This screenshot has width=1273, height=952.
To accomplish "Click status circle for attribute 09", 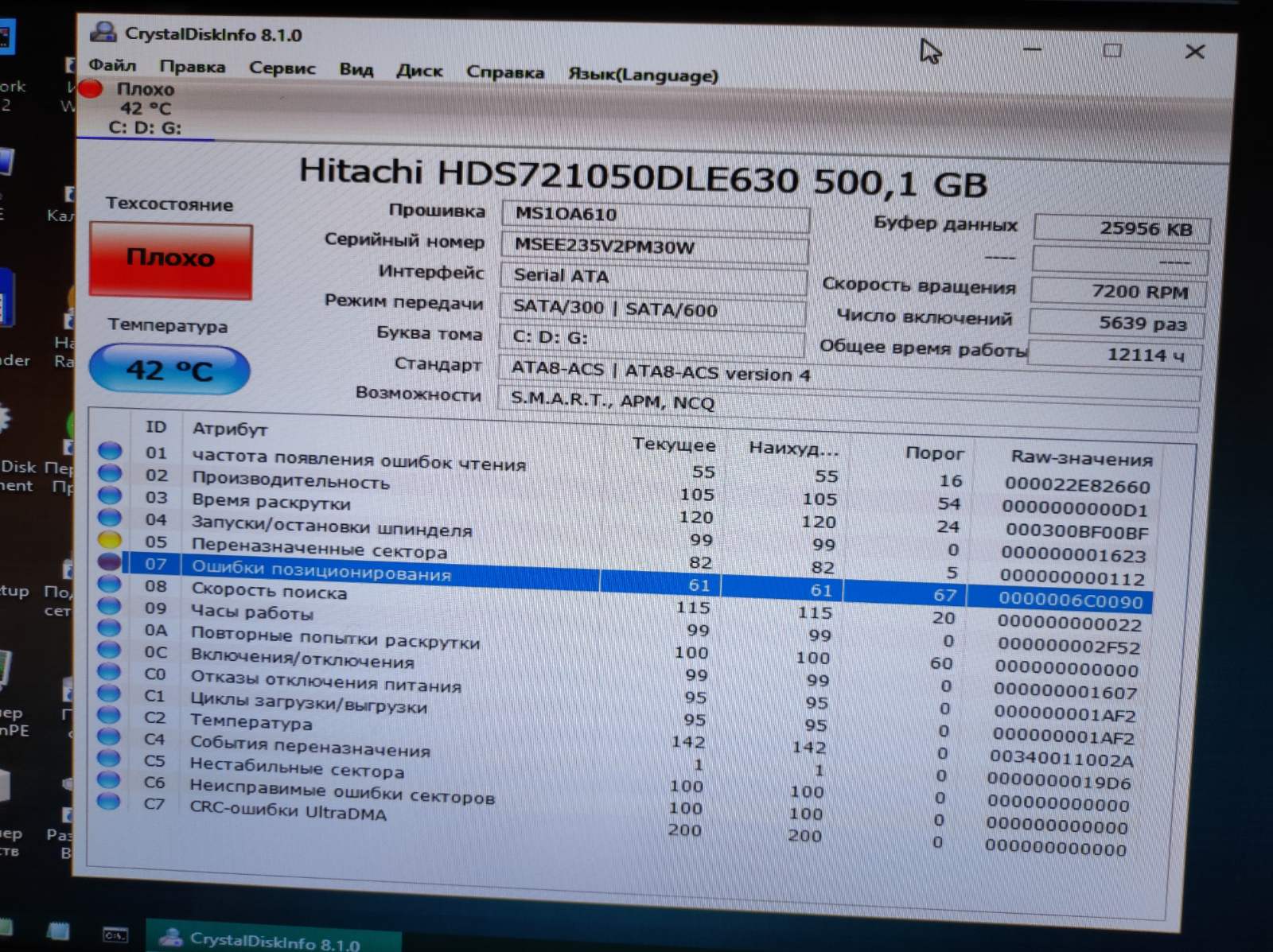I will [110, 606].
